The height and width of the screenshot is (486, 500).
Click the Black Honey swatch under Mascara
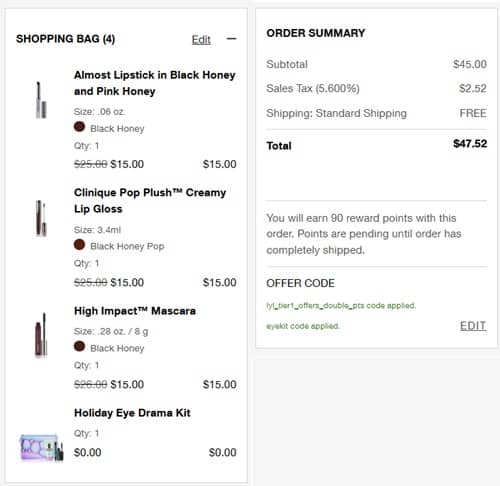79,347
